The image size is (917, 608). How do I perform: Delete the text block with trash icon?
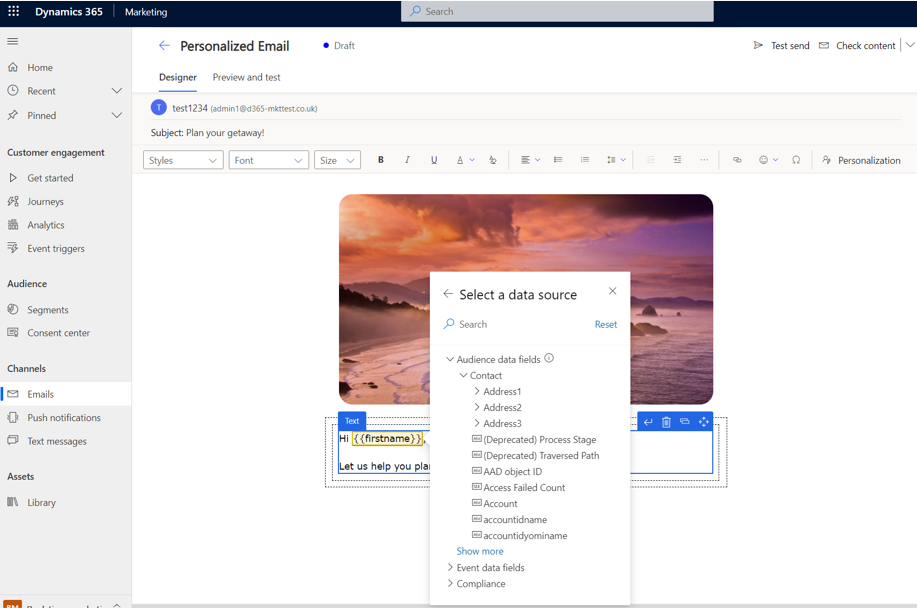coord(666,422)
